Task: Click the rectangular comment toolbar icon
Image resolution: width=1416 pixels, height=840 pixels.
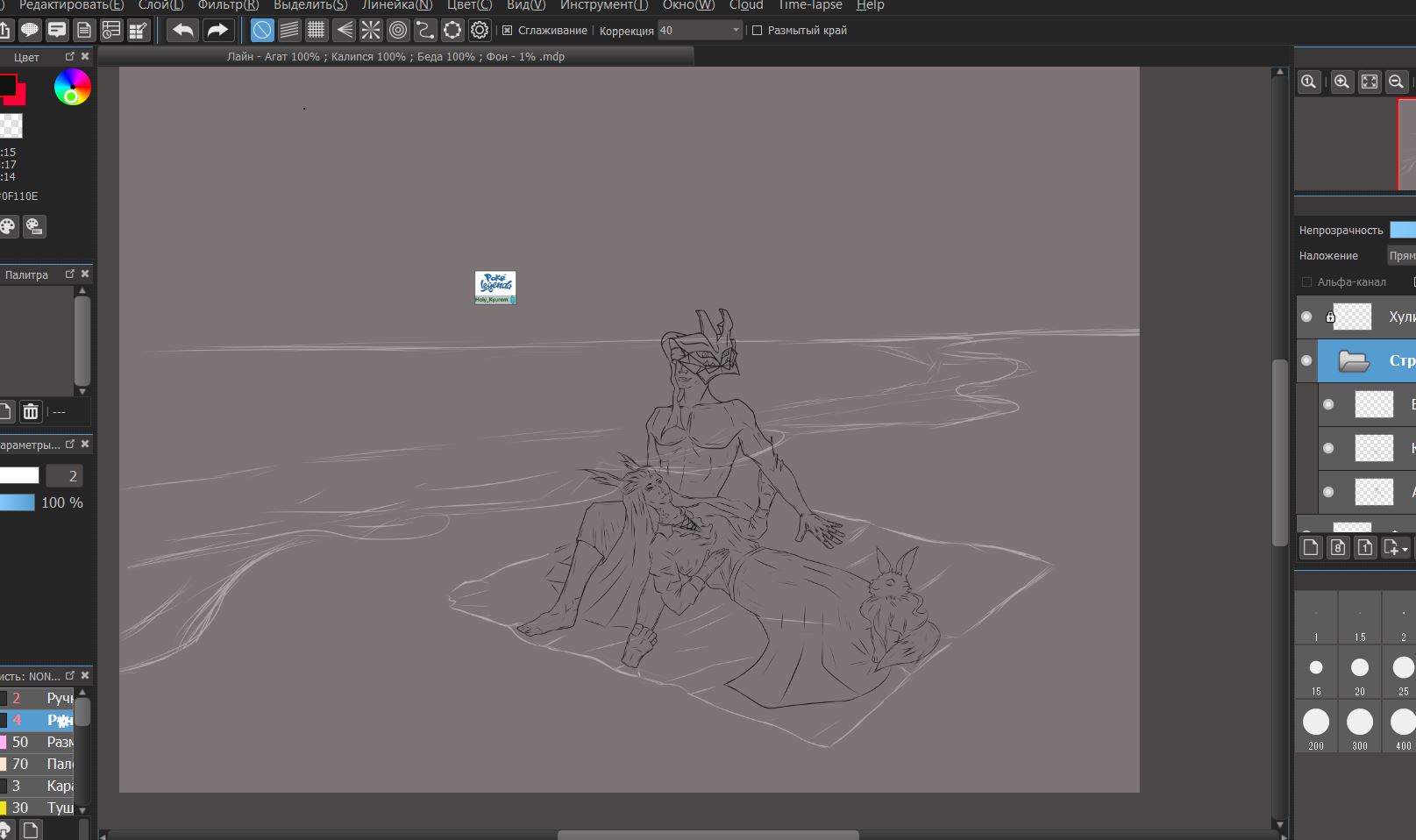Action: click(x=57, y=31)
